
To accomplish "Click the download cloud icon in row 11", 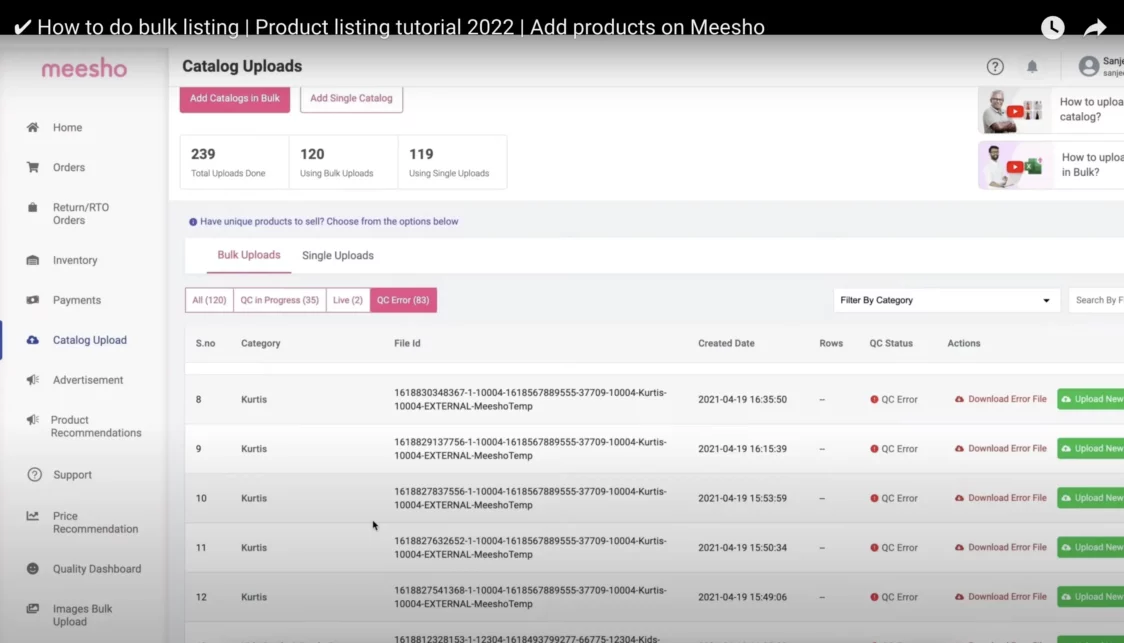I will pos(959,548).
